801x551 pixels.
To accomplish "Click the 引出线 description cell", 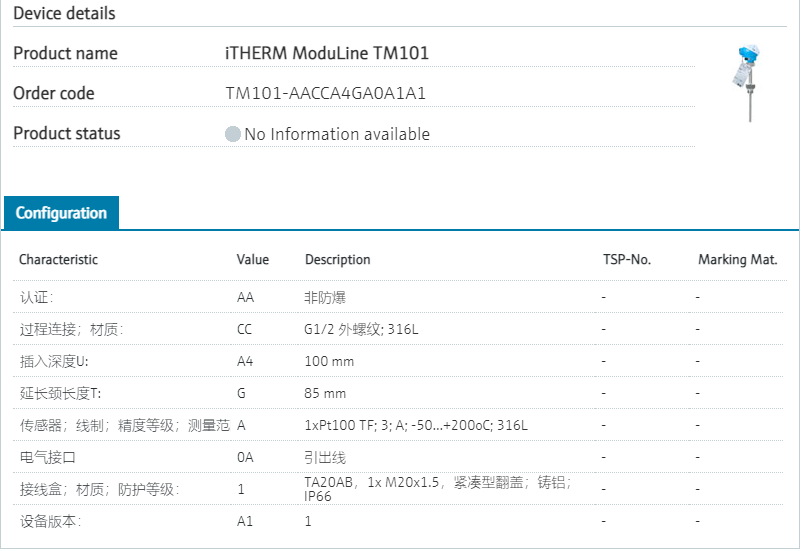I will [325, 457].
